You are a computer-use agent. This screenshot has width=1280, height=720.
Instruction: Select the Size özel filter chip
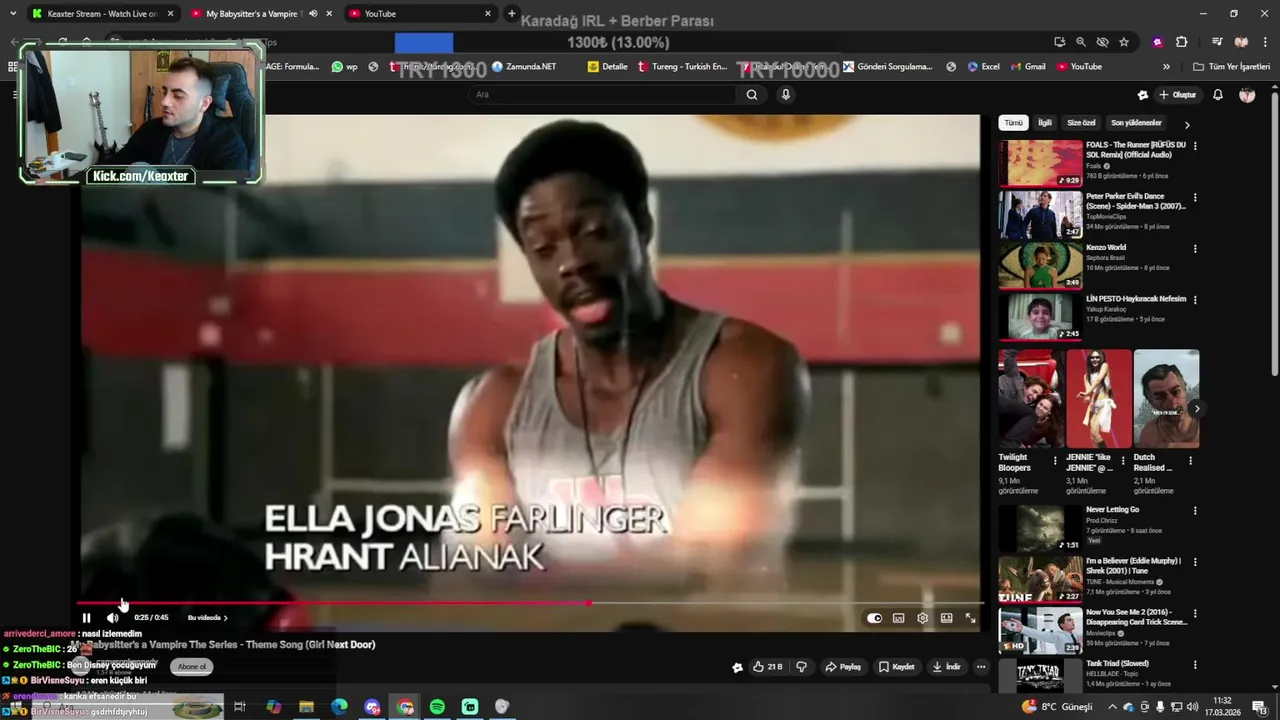1081,123
